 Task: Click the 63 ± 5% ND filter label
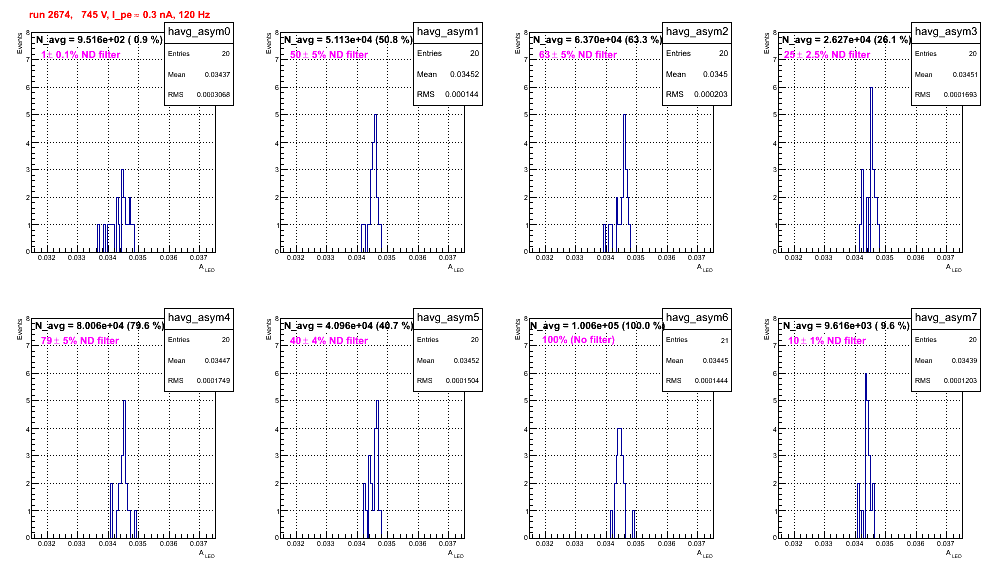(578, 55)
